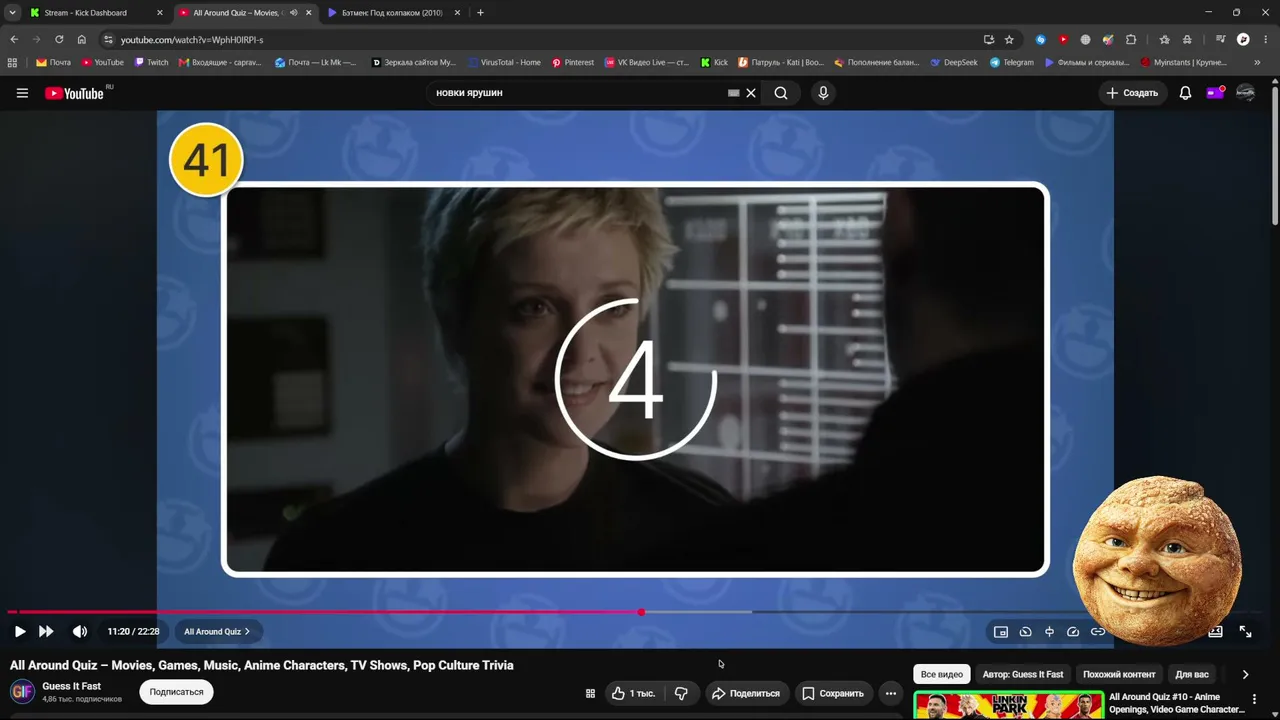Screen dimensions: 1280x720
Task: Save the video via Сохранить
Action: (833, 693)
